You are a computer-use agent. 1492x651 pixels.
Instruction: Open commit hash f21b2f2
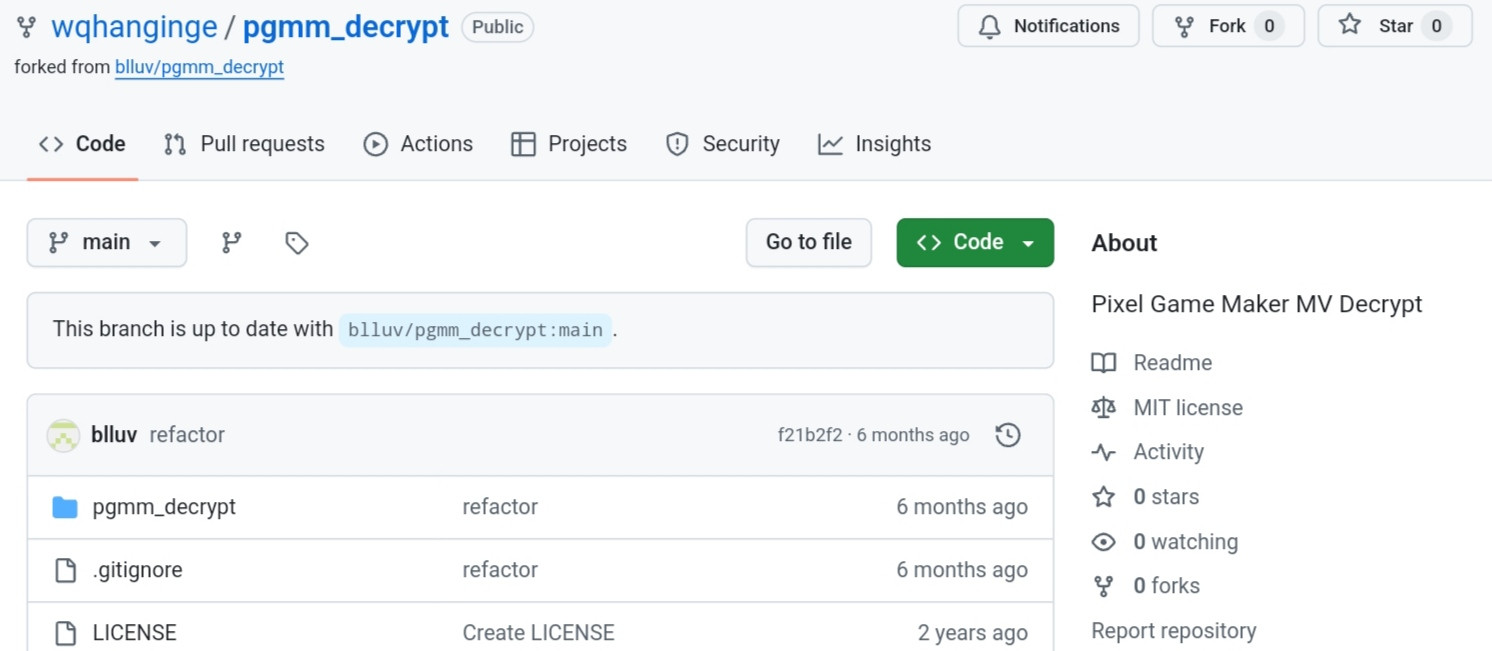click(810, 435)
